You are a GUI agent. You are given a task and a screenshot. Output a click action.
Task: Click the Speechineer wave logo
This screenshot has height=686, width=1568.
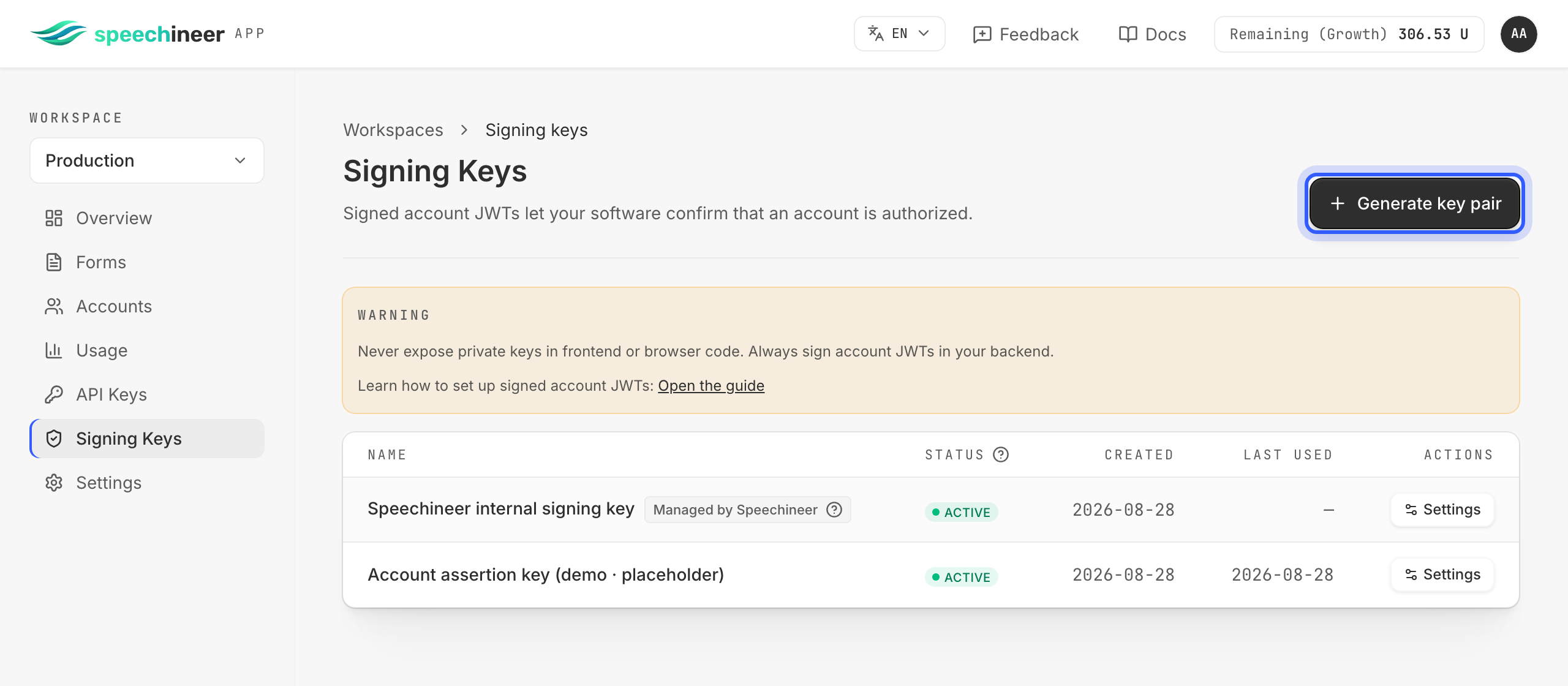(x=58, y=33)
